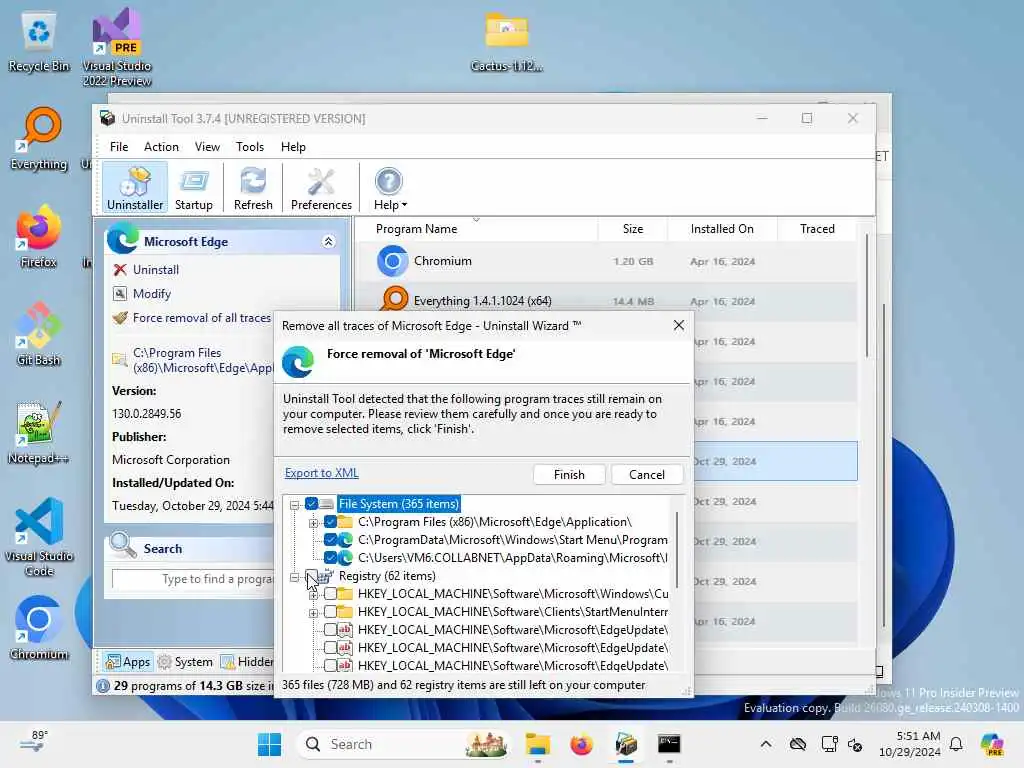This screenshot has height=768, width=1024.
Task: Sort by the Program Name column
Action: [x=416, y=229]
